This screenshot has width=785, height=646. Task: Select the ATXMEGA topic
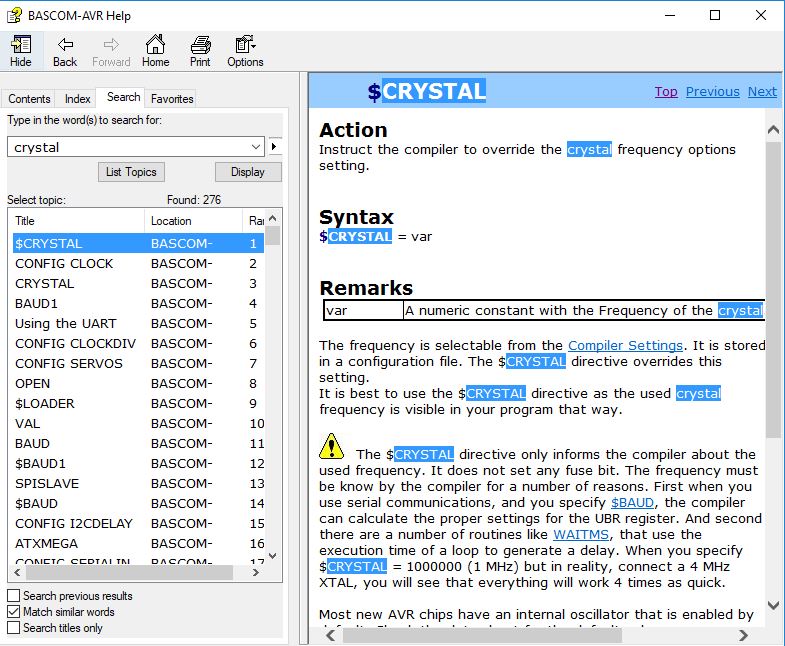pos(137,544)
